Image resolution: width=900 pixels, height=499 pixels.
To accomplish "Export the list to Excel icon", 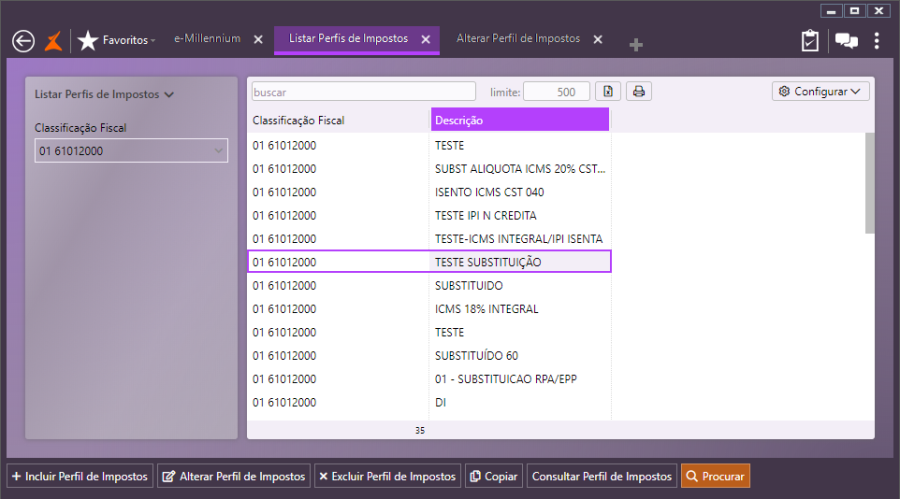I will pos(608,91).
